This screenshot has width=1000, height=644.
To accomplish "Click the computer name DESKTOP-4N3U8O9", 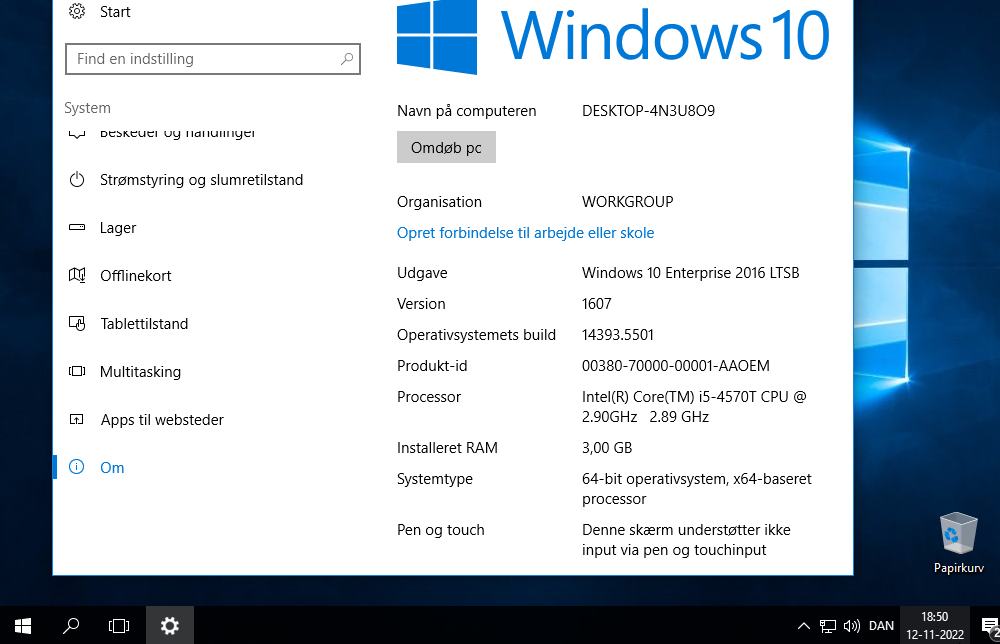I will pos(649,111).
